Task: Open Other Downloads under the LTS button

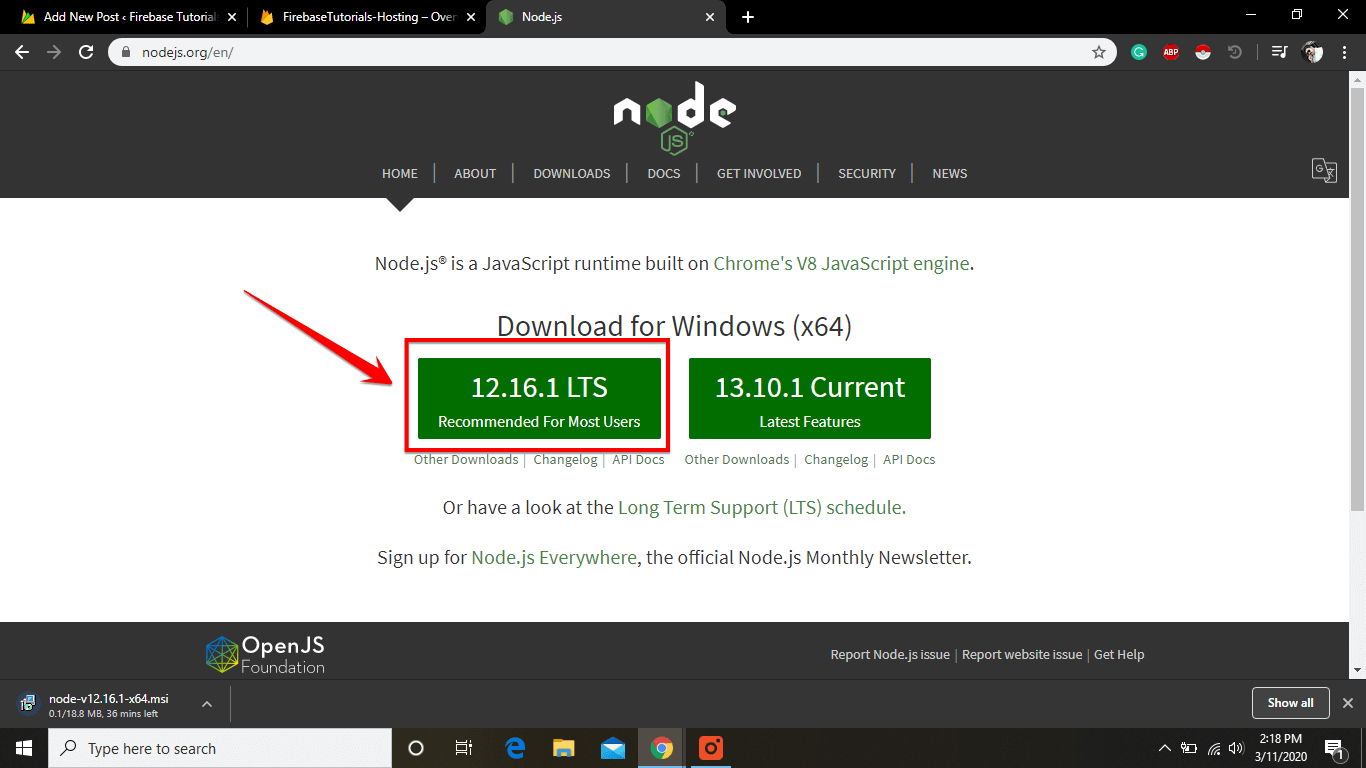Action: click(466, 460)
